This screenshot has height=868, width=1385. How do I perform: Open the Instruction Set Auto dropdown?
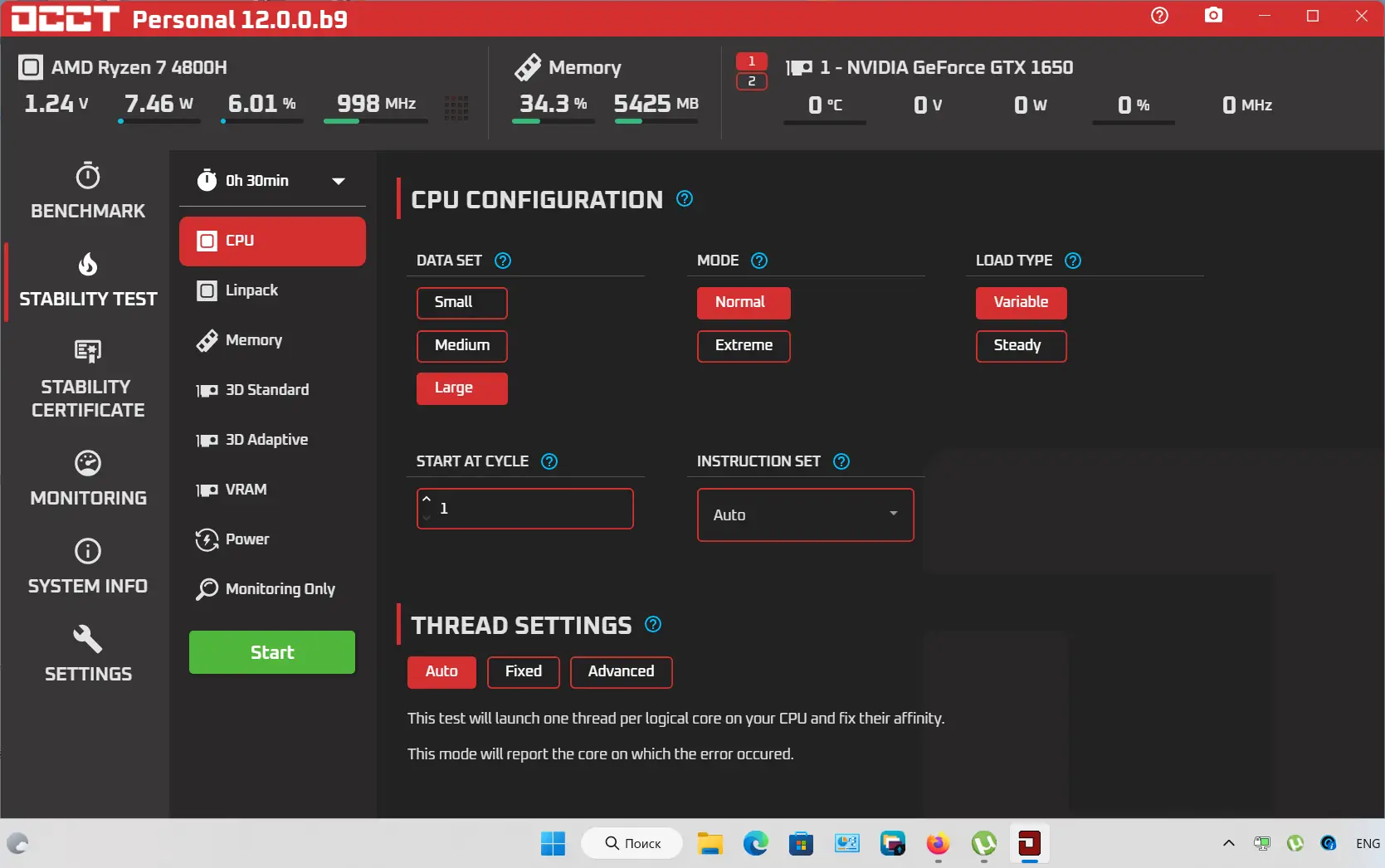(x=805, y=514)
